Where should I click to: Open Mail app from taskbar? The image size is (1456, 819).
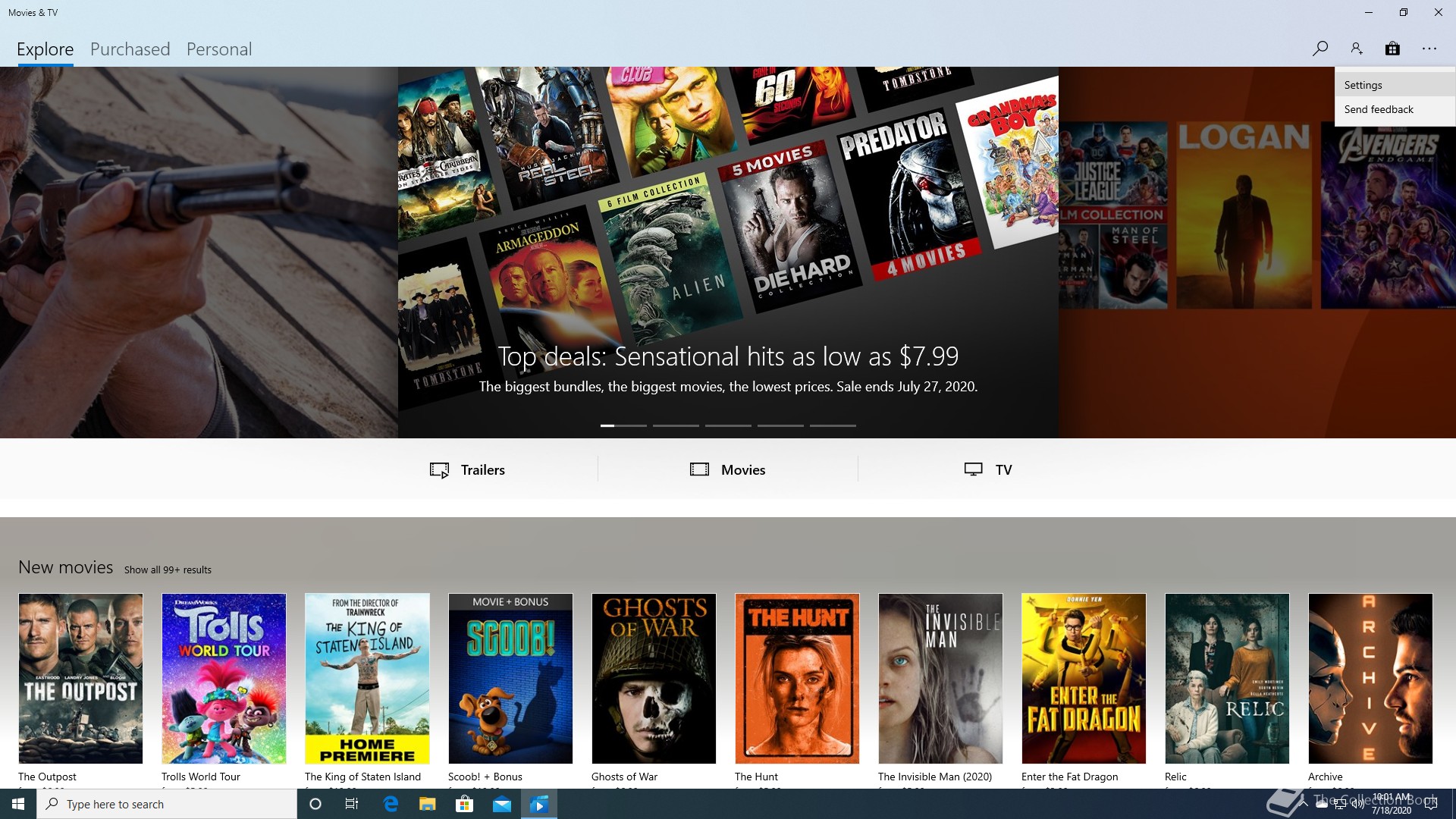[502, 804]
